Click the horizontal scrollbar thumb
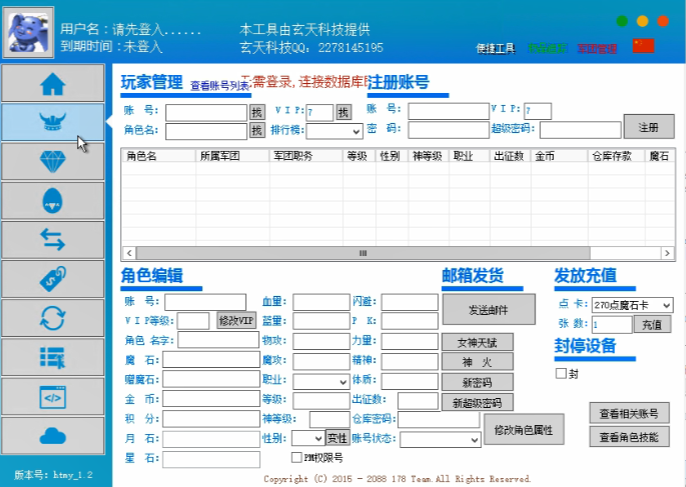The image size is (686, 487). (x=363, y=253)
